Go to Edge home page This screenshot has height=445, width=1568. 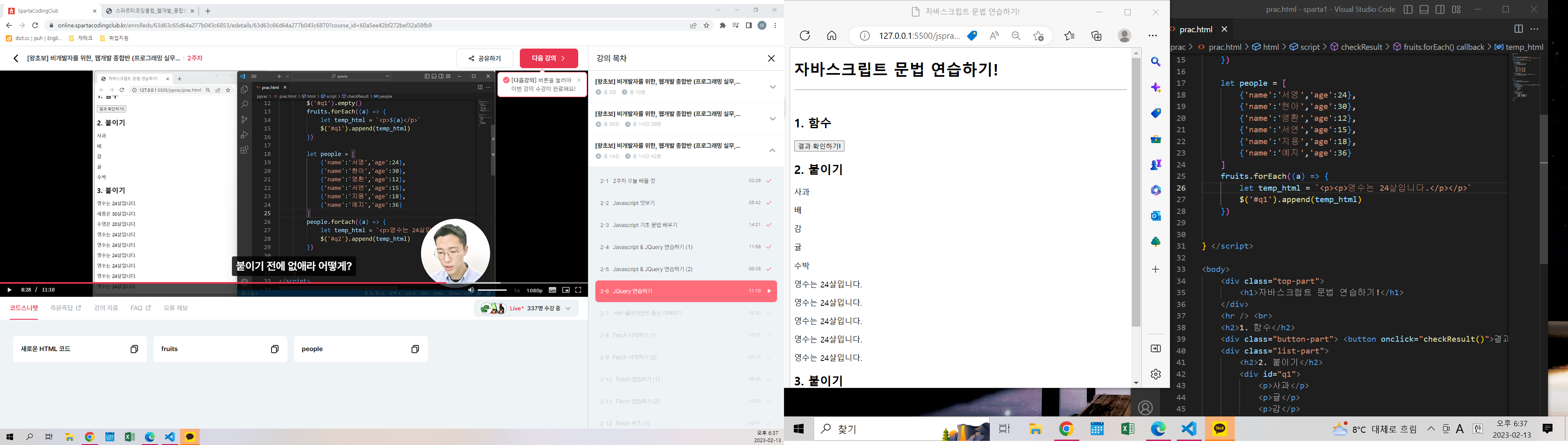coord(831,36)
